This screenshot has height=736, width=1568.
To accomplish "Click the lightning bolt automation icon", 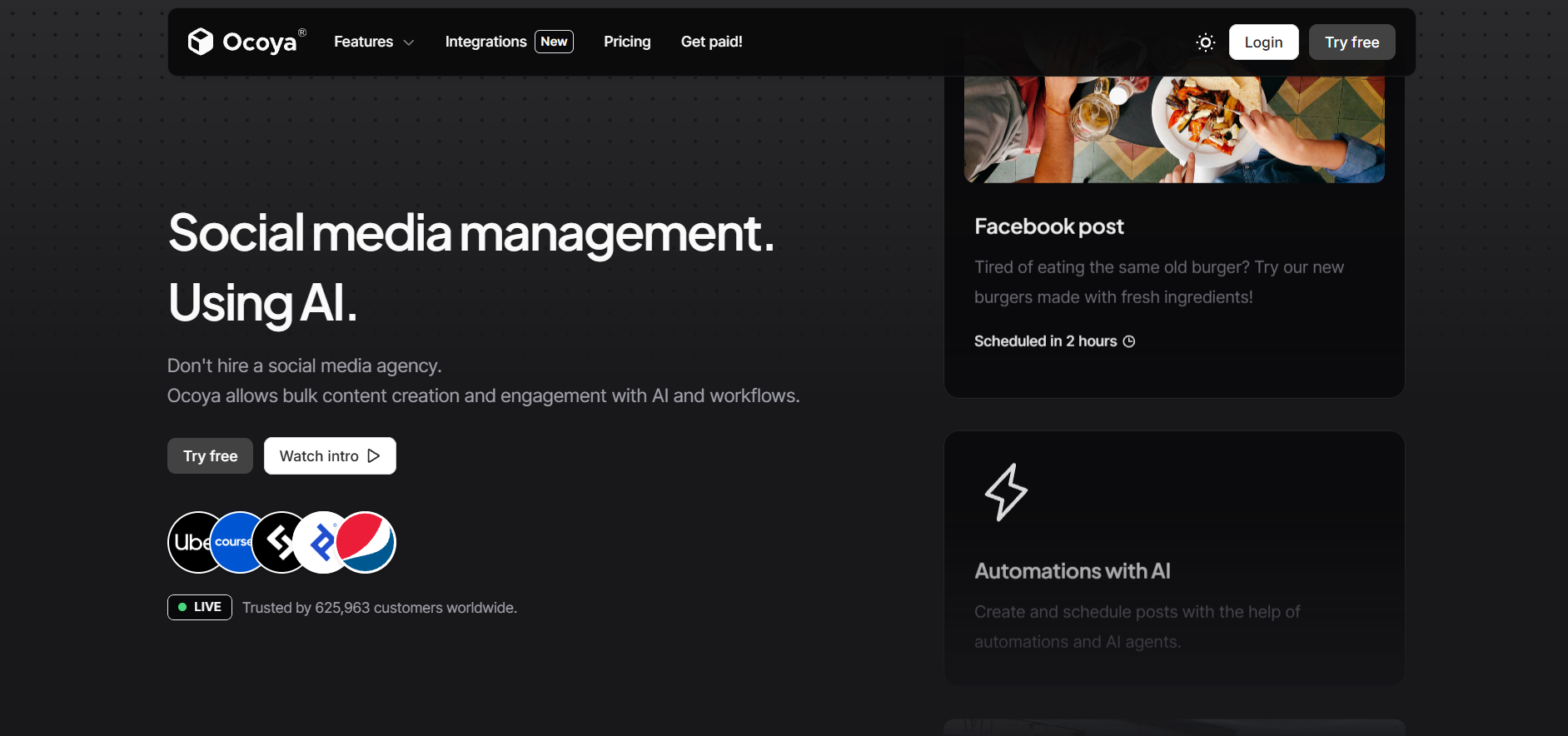I will point(1006,492).
